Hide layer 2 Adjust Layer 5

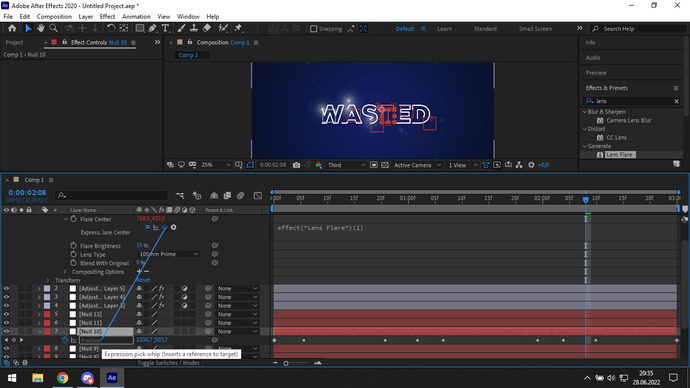[x=6, y=289]
